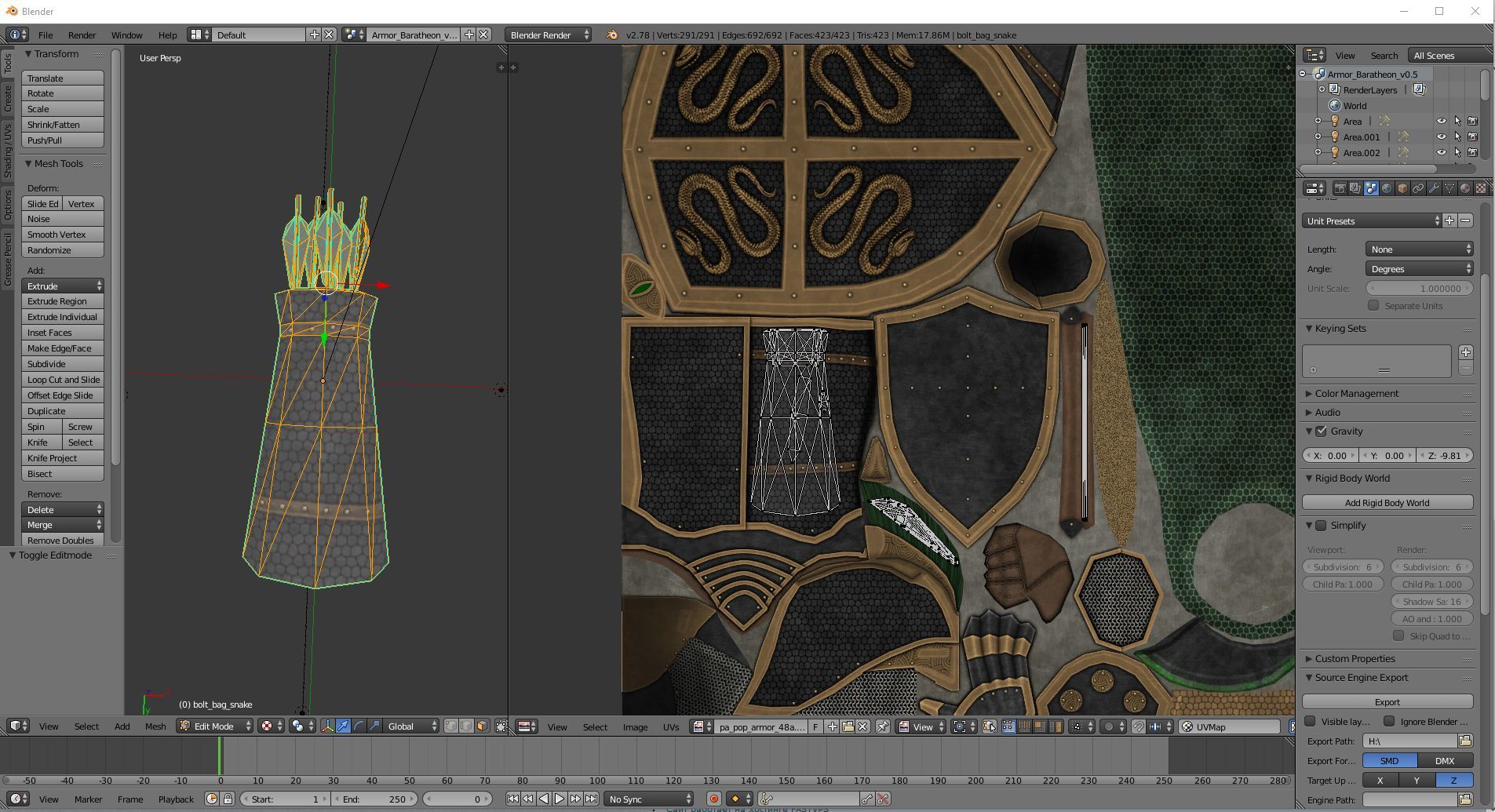This screenshot has height=812, width=1495.
Task: Click the Source Engine Export button
Action: click(x=1387, y=701)
